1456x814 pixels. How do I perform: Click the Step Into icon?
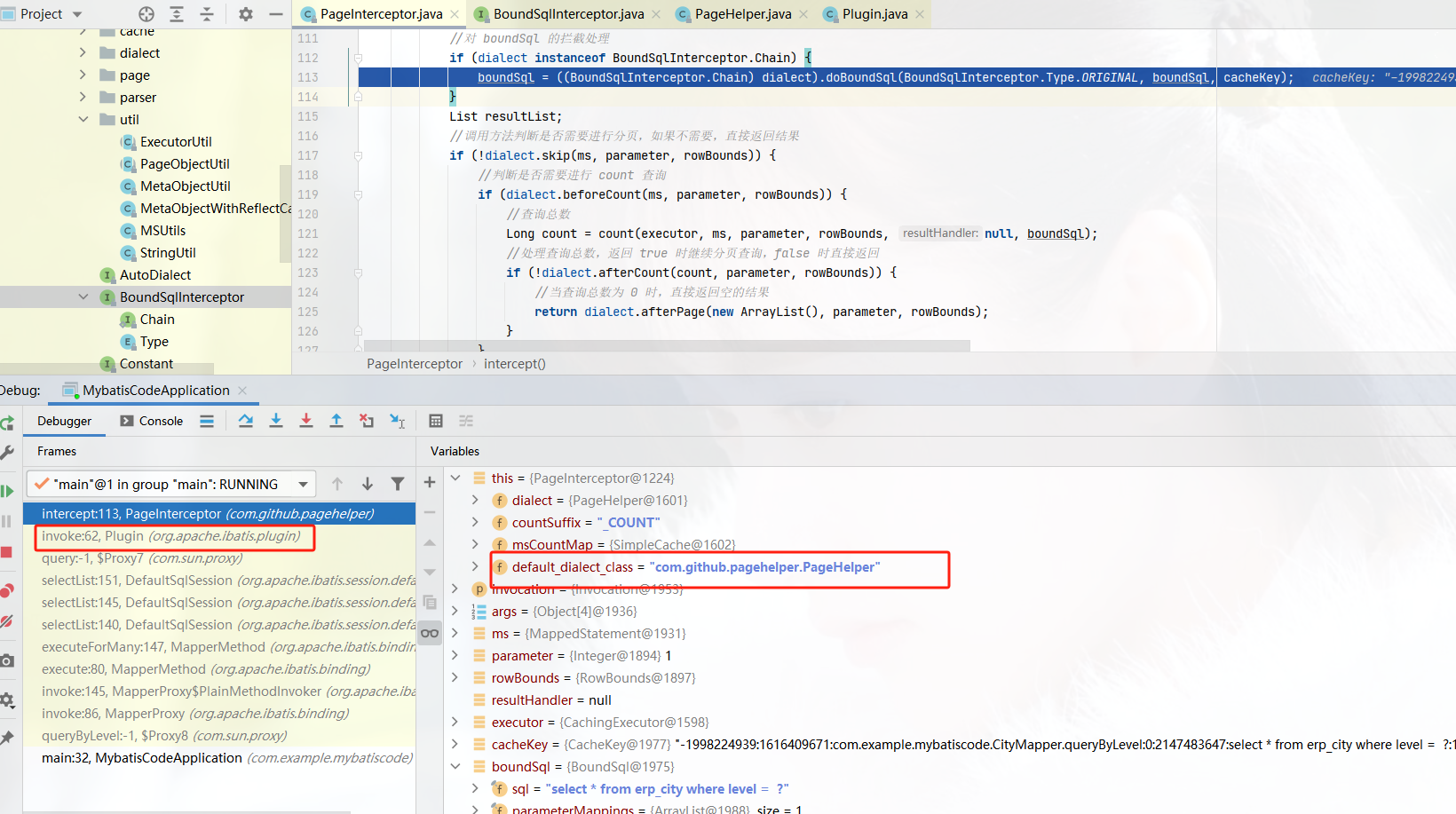pos(276,421)
